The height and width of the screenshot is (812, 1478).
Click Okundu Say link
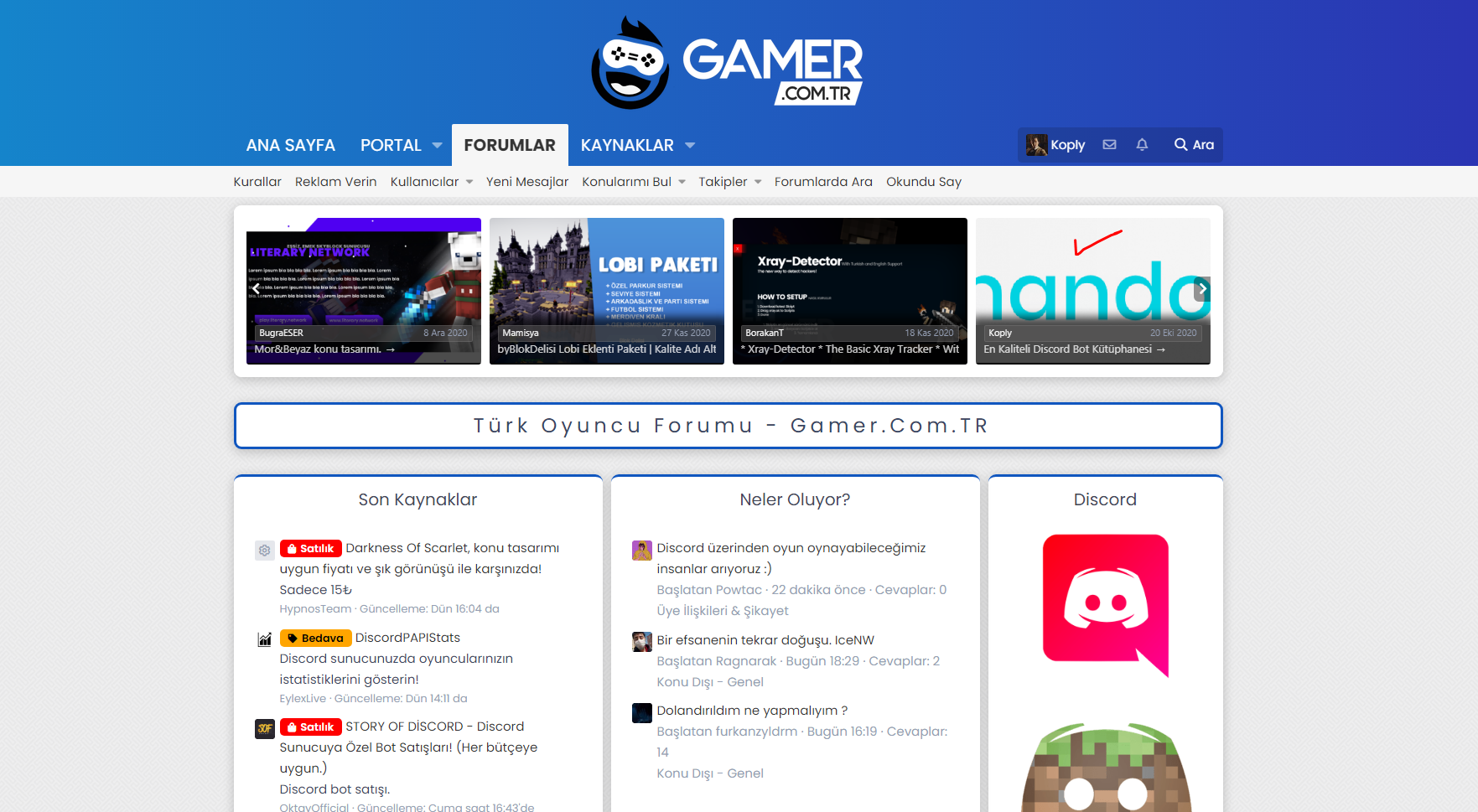[924, 182]
